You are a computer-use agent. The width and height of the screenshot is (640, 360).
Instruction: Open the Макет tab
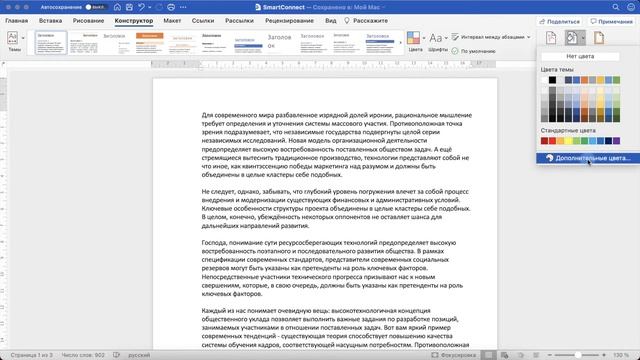pyautogui.click(x=172, y=20)
